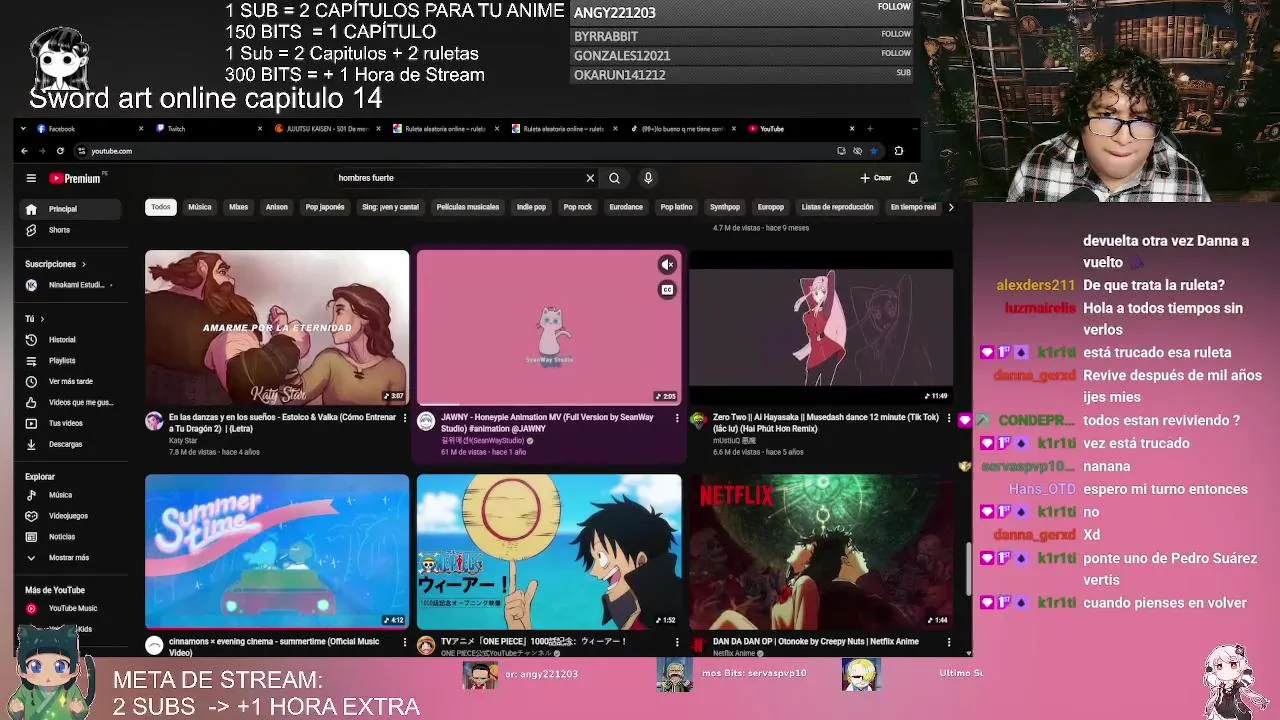The width and height of the screenshot is (1280, 720).
Task: Open the YouTube hamburger guide menu
Action: 31,178
